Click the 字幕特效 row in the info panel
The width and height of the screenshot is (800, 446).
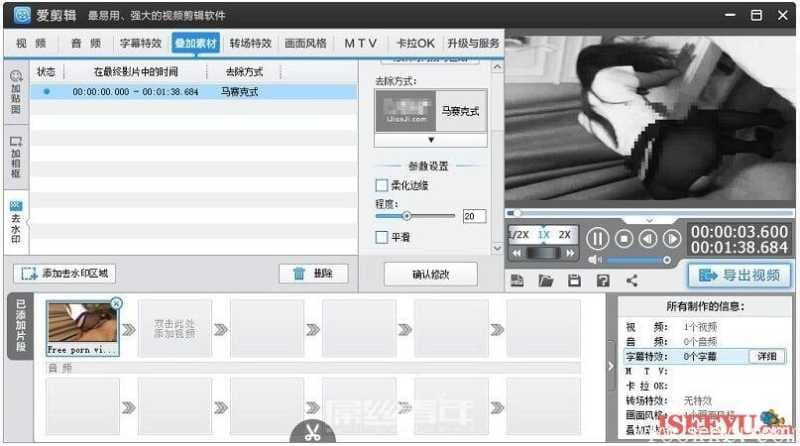706,356
